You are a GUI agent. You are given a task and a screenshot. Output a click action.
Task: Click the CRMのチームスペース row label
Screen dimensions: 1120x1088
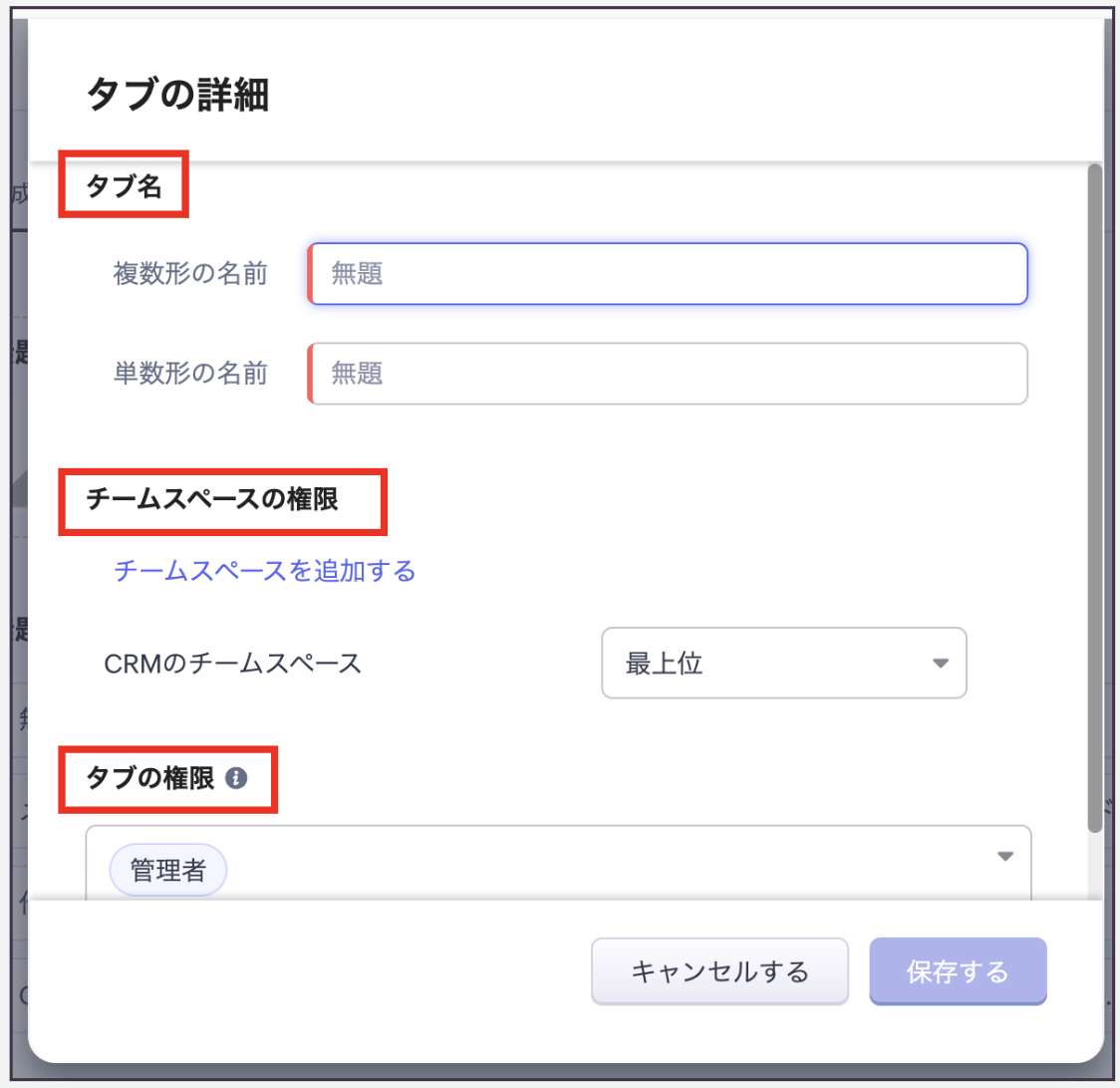point(232,663)
